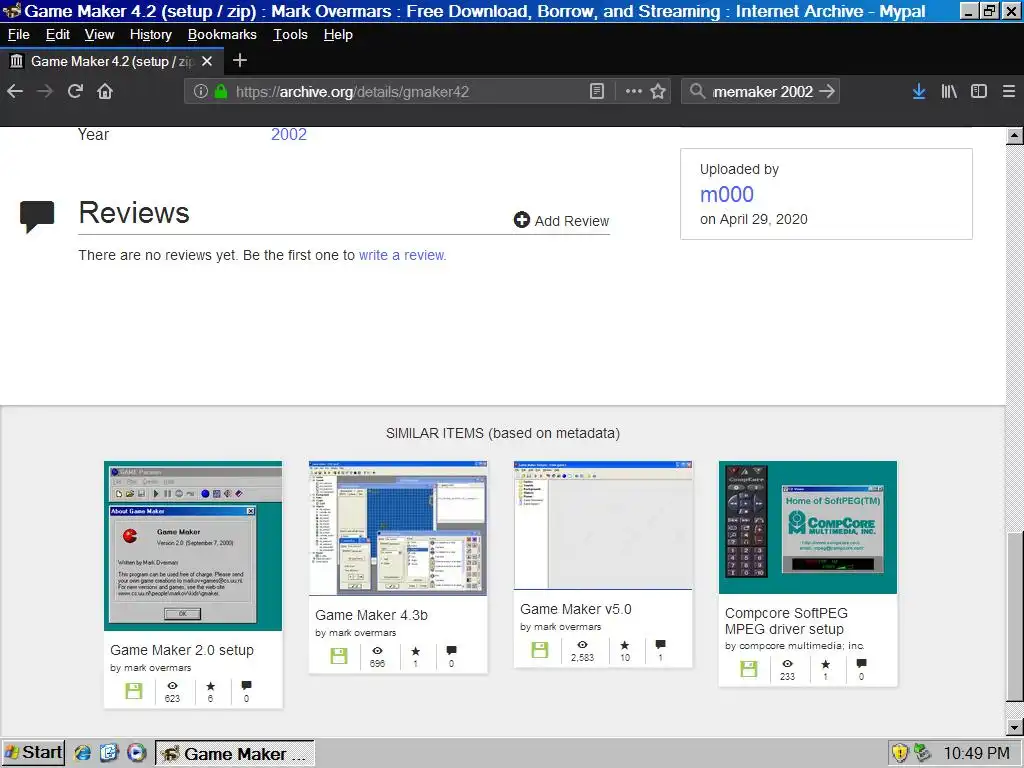Open the View menu

pos(99,35)
